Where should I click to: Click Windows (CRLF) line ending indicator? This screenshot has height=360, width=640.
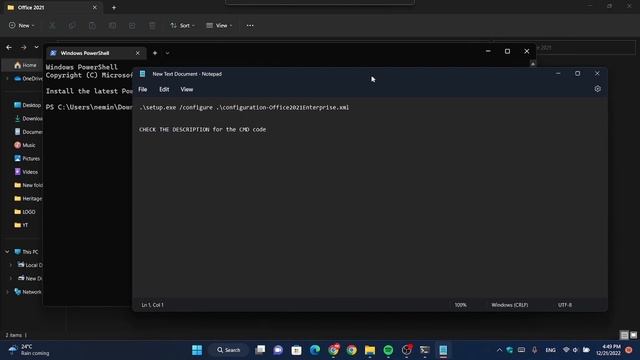[x=509, y=305]
